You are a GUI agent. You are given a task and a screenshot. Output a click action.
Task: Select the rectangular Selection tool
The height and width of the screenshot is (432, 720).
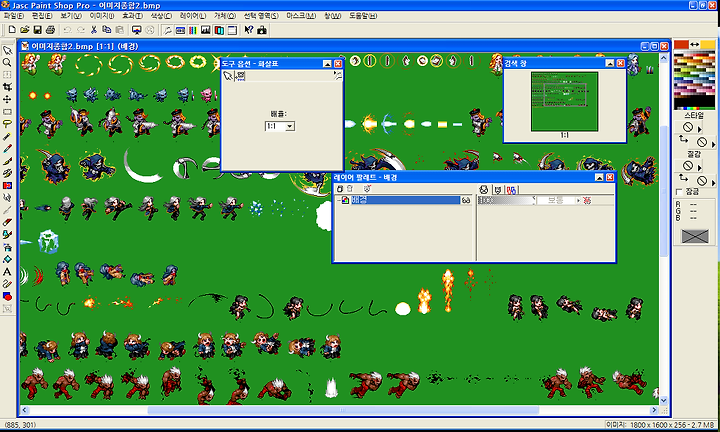[x=7, y=112]
